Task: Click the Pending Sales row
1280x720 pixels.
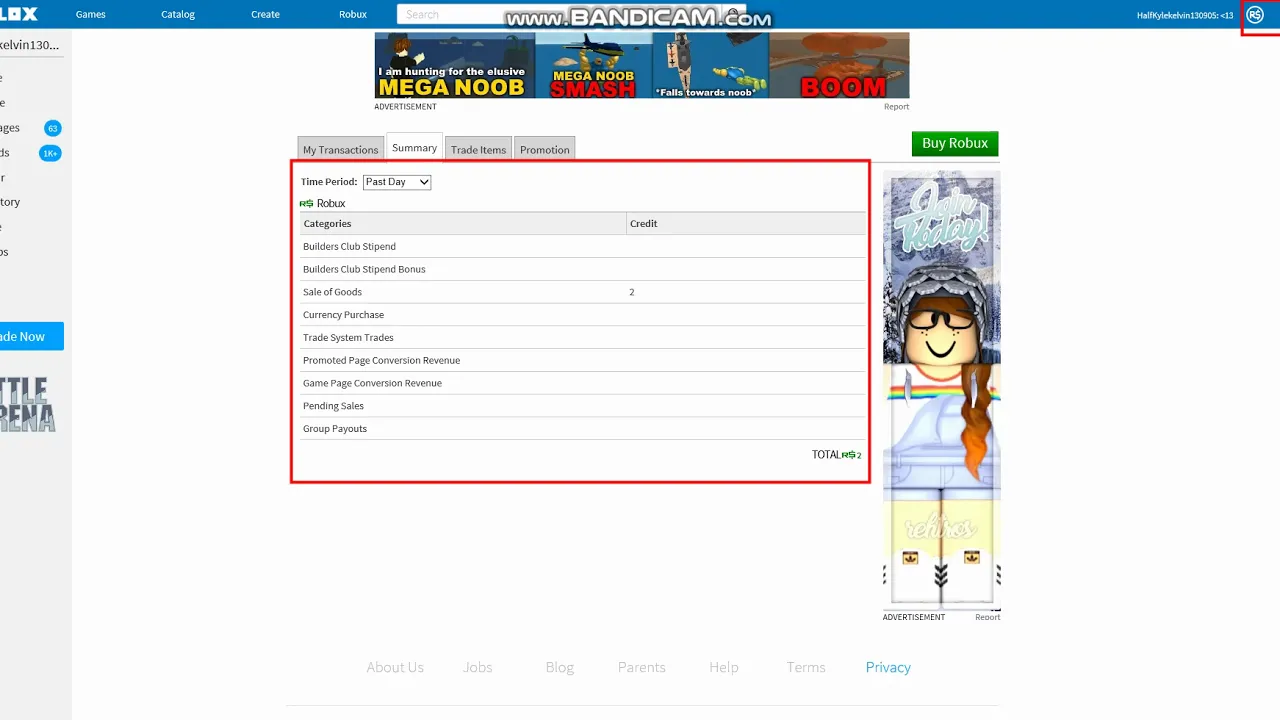Action: (582, 406)
